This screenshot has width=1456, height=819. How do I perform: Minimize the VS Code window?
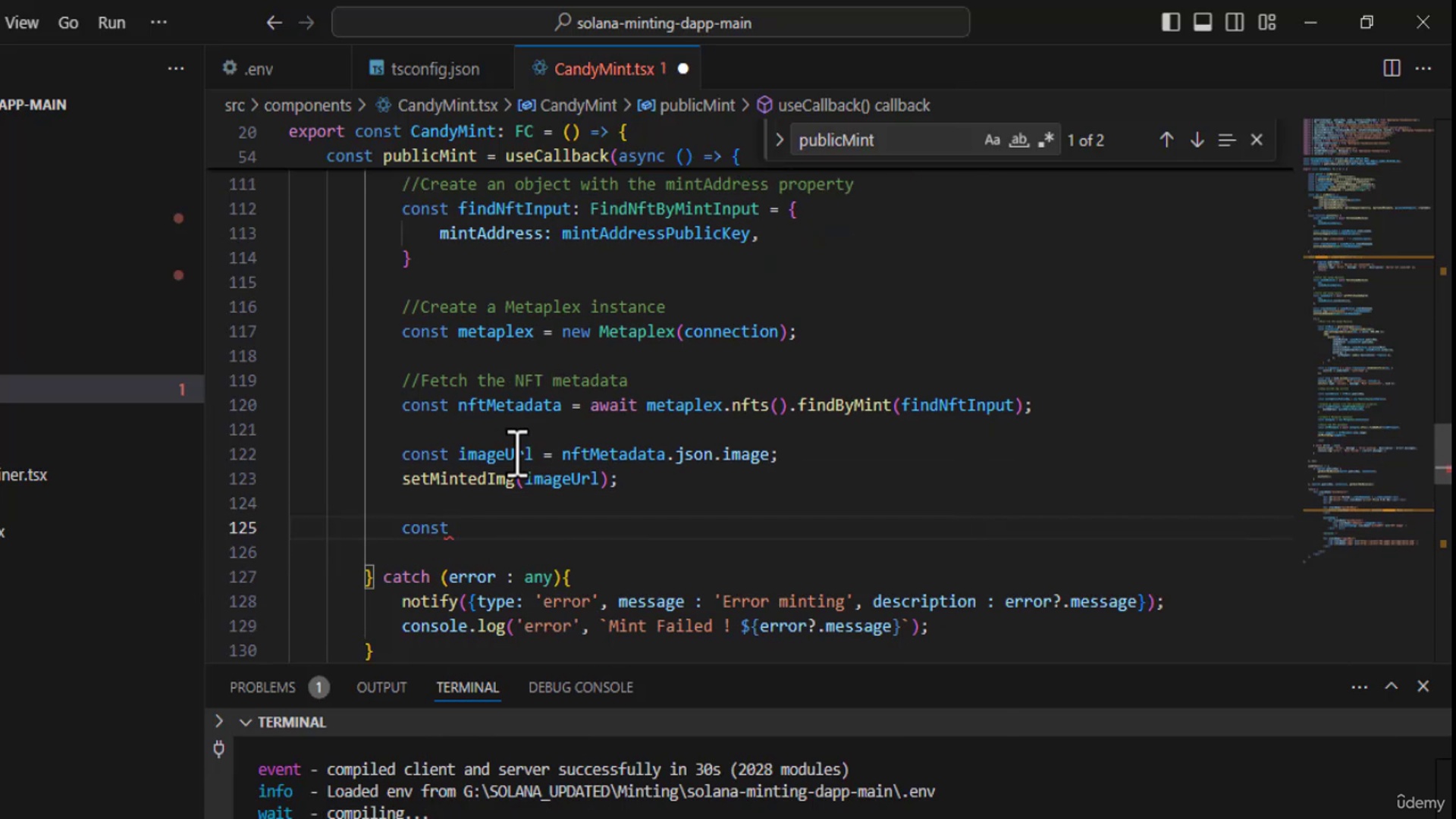(1310, 23)
